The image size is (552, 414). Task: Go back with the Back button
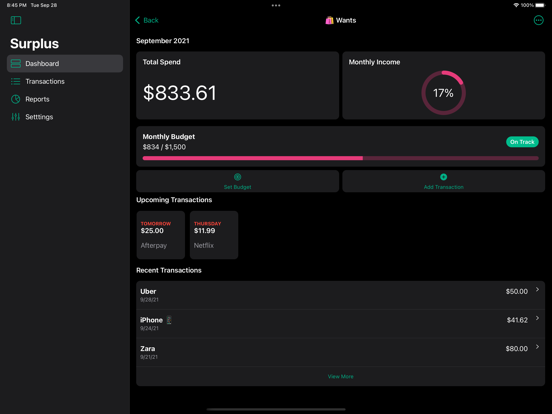click(x=147, y=20)
